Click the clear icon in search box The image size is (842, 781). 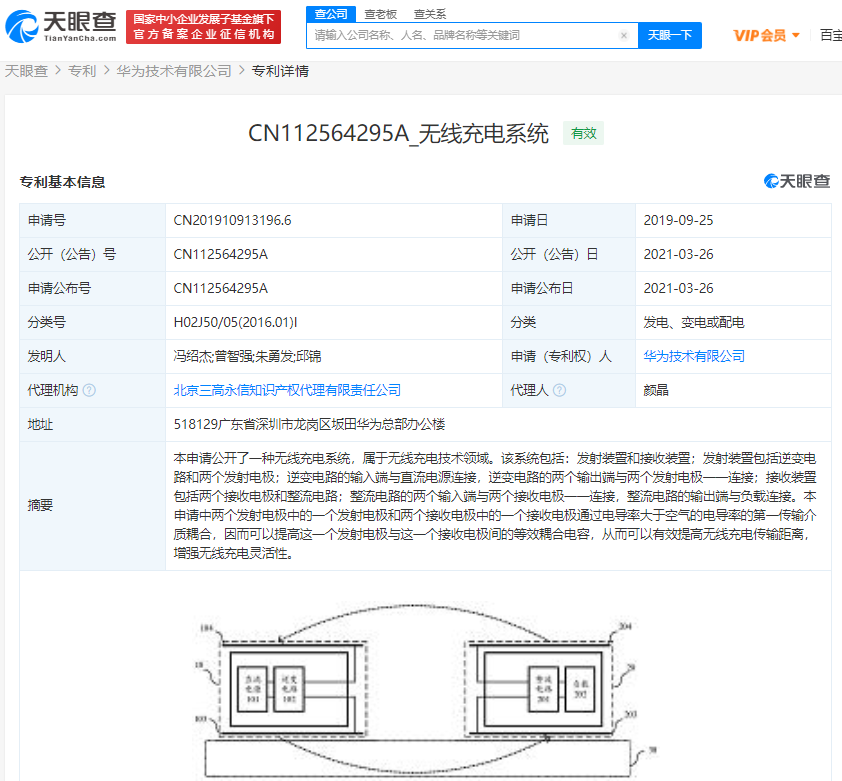point(624,35)
